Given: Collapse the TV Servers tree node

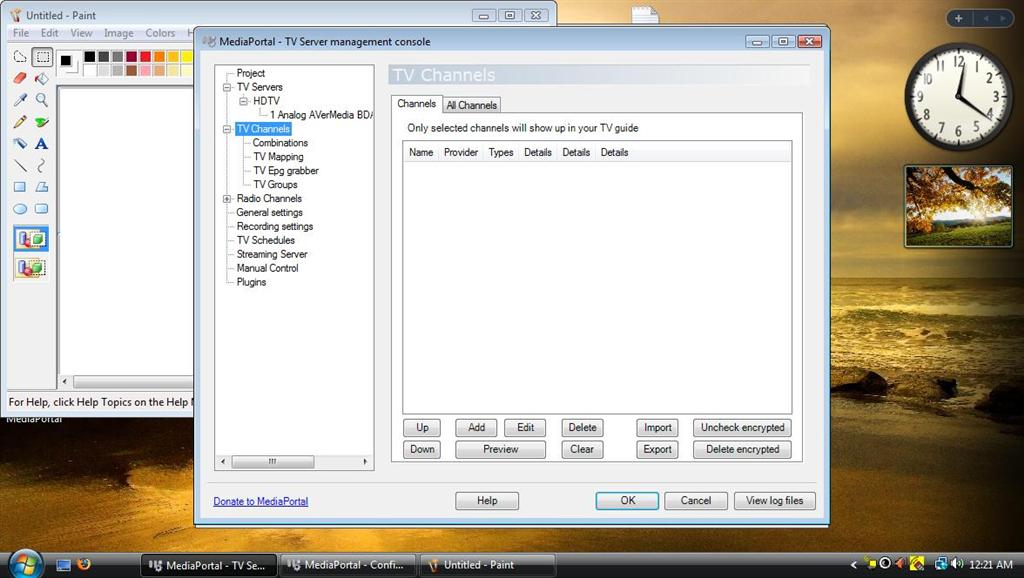Looking at the screenshot, I should tap(227, 88).
